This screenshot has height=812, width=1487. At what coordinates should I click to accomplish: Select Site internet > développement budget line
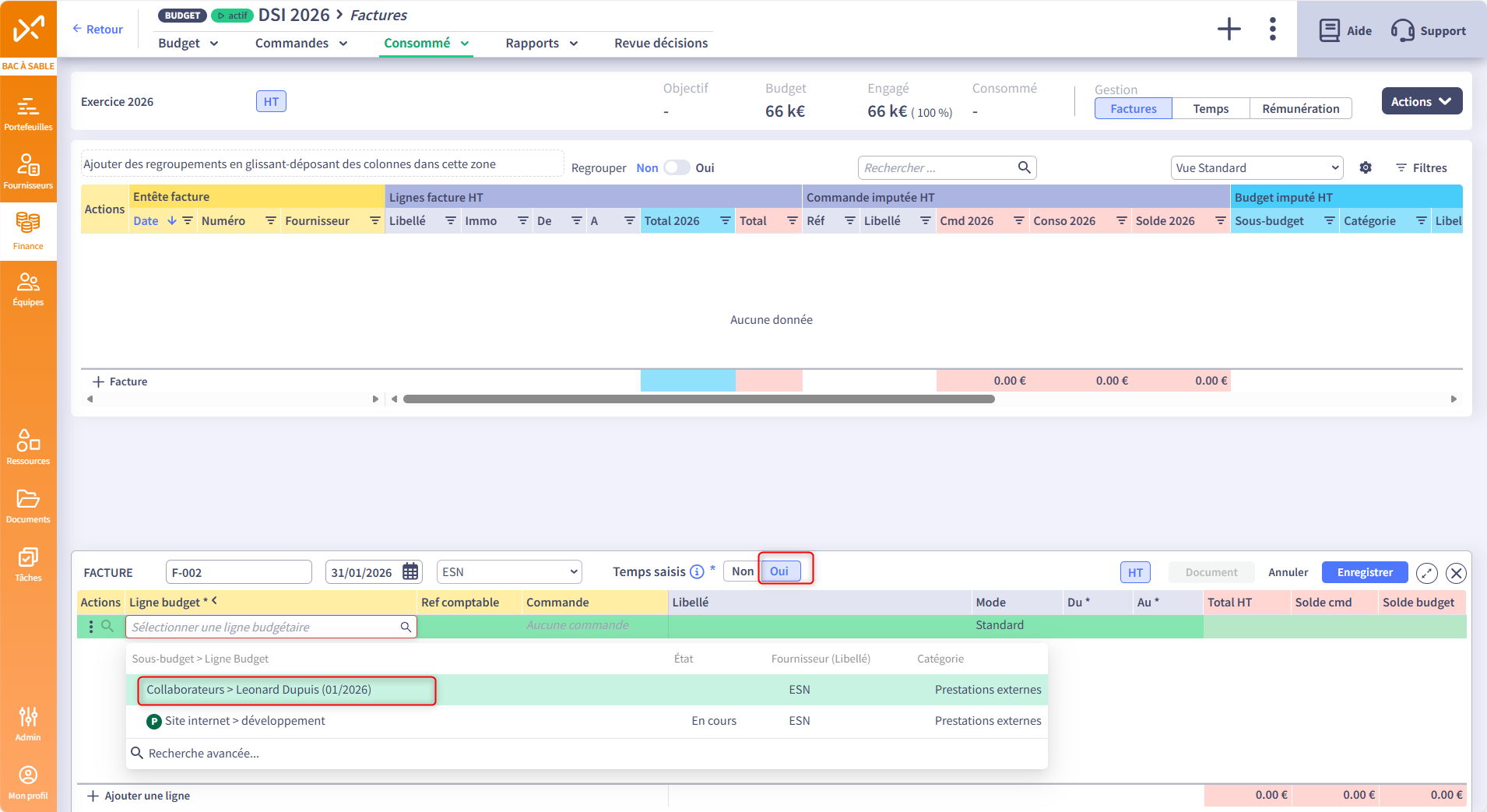click(244, 721)
